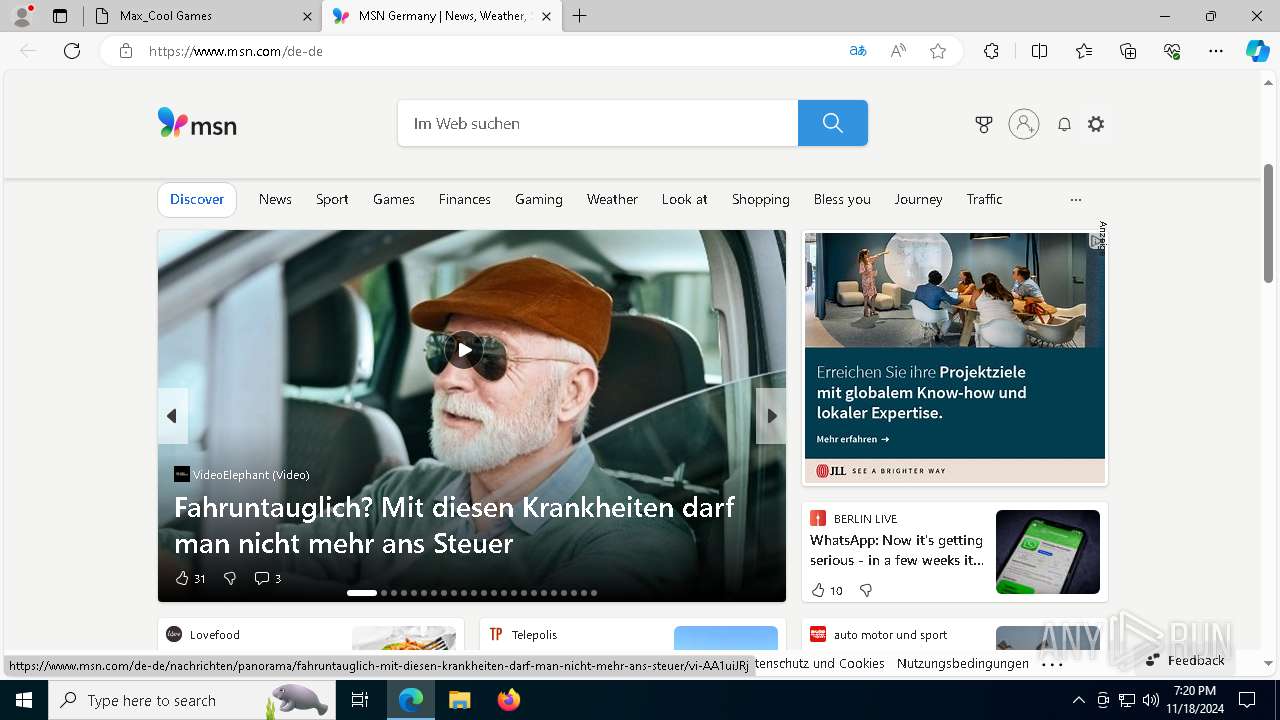Open Collections panel
The width and height of the screenshot is (1280, 720).
1128,51
